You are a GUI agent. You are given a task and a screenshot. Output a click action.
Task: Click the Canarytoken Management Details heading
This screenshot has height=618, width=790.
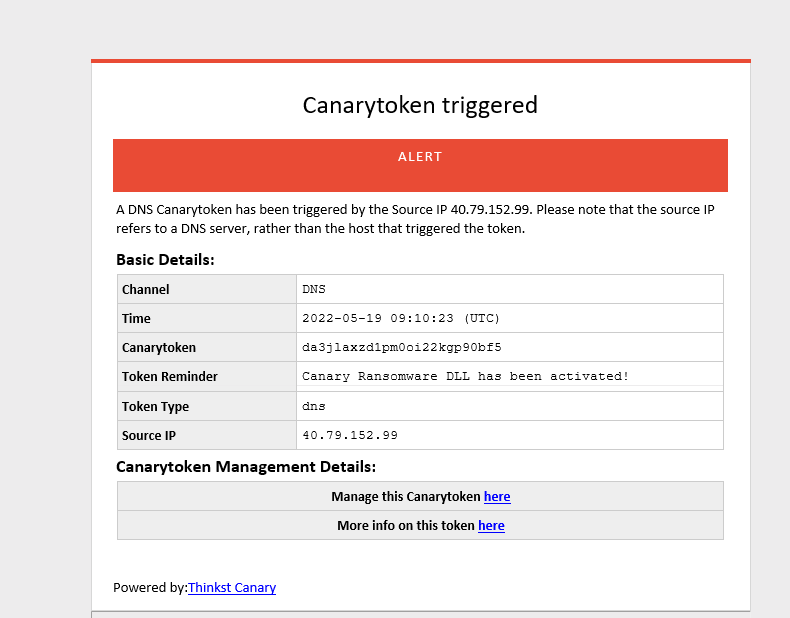(x=246, y=467)
